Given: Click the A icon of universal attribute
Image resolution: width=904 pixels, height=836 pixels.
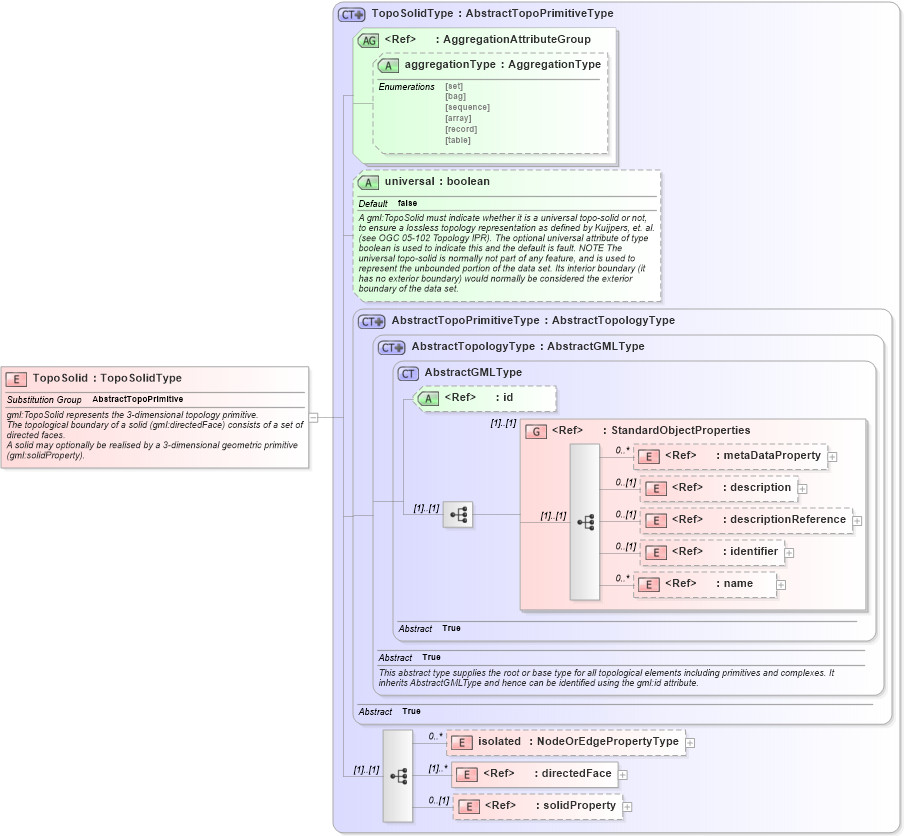Looking at the screenshot, I should [x=368, y=183].
